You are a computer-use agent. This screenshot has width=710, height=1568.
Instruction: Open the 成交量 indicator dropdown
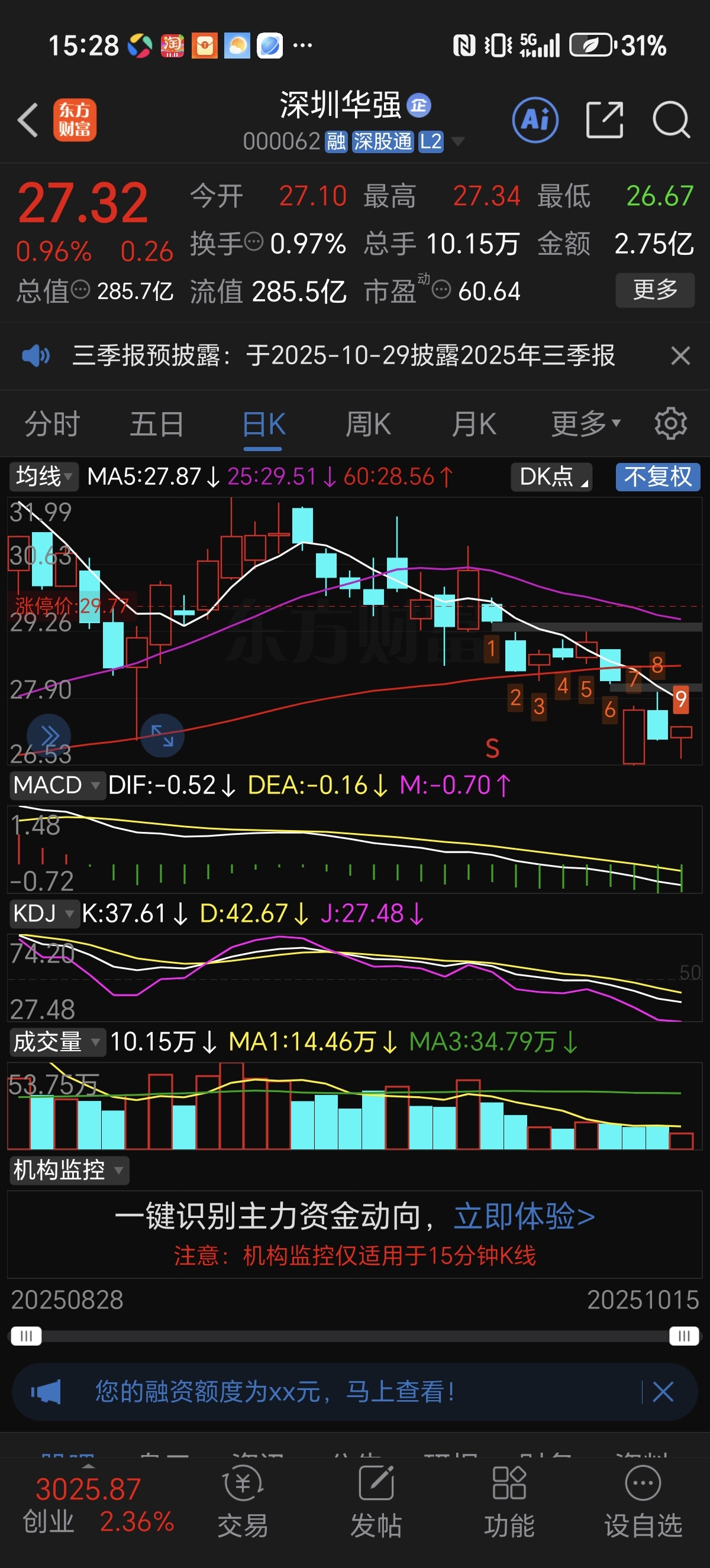(57, 1042)
